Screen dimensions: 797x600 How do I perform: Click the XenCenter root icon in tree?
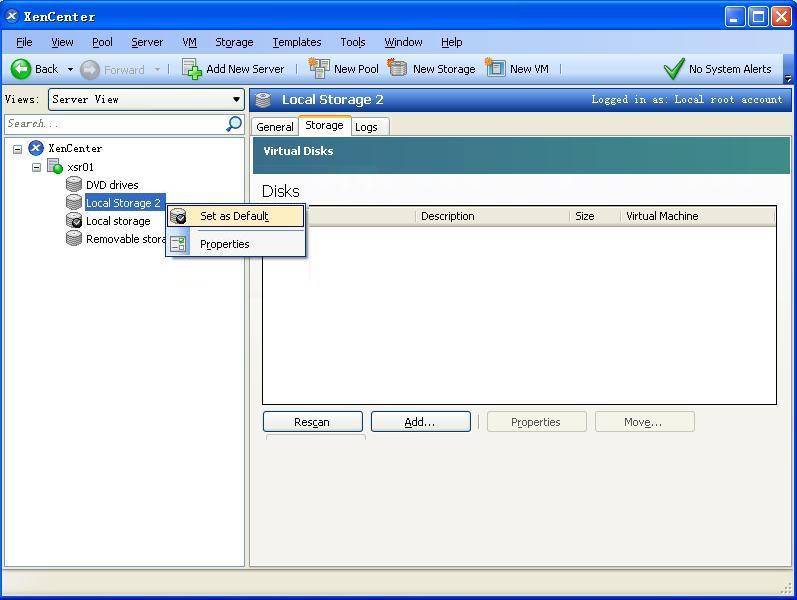[36, 148]
